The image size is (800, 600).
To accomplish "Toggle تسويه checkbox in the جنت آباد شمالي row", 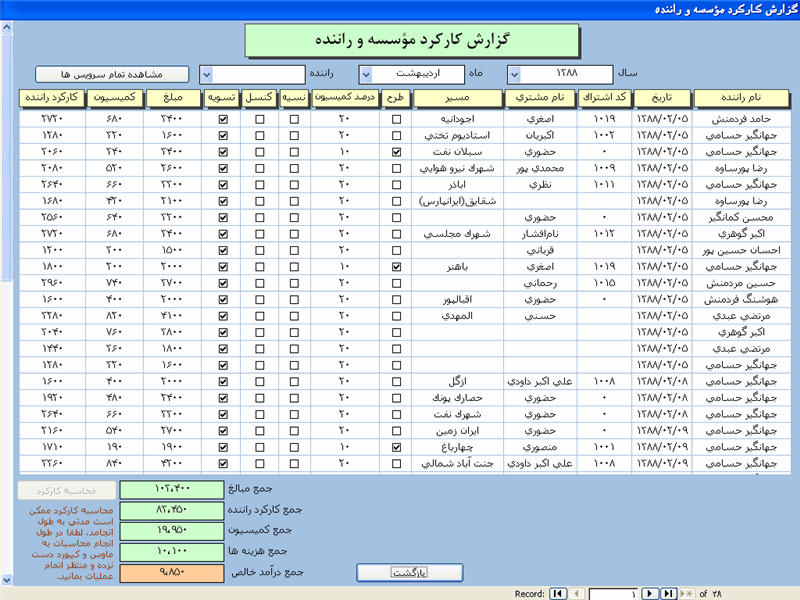I will [223, 464].
